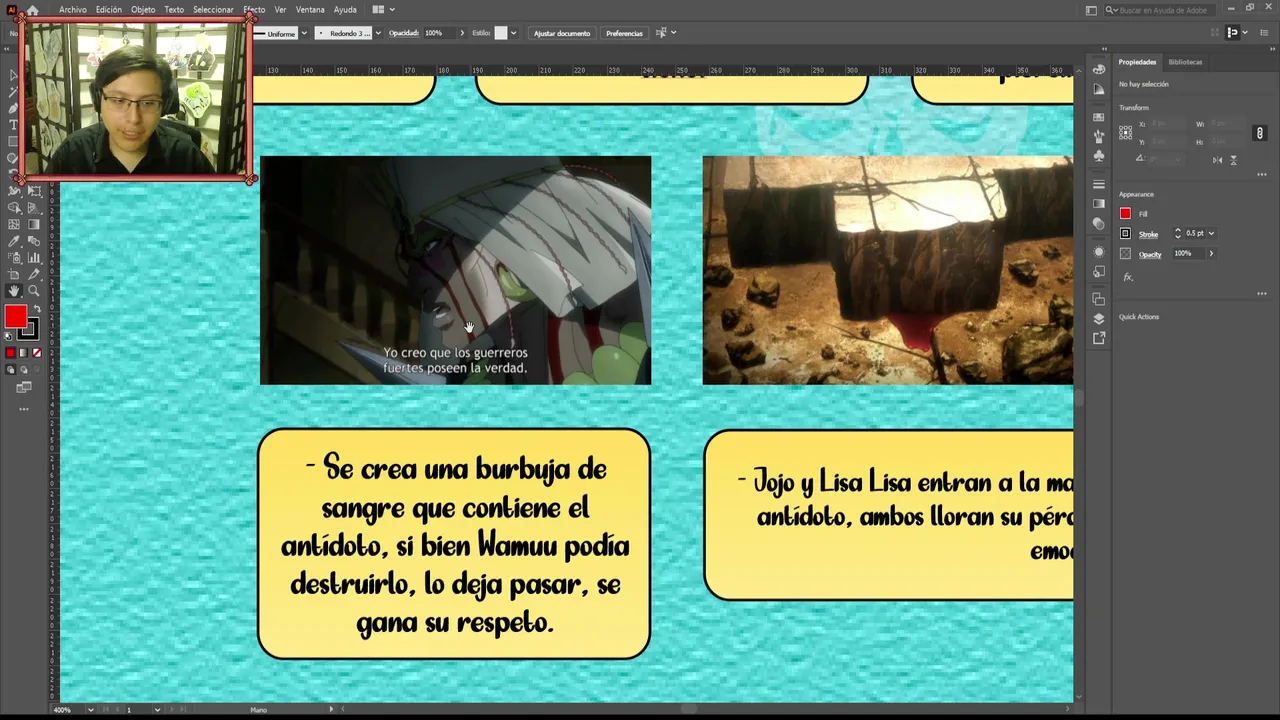The height and width of the screenshot is (720, 1280).
Task: Expand the Opacity 100% arrow in Appearance
Action: (x=1211, y=253)
